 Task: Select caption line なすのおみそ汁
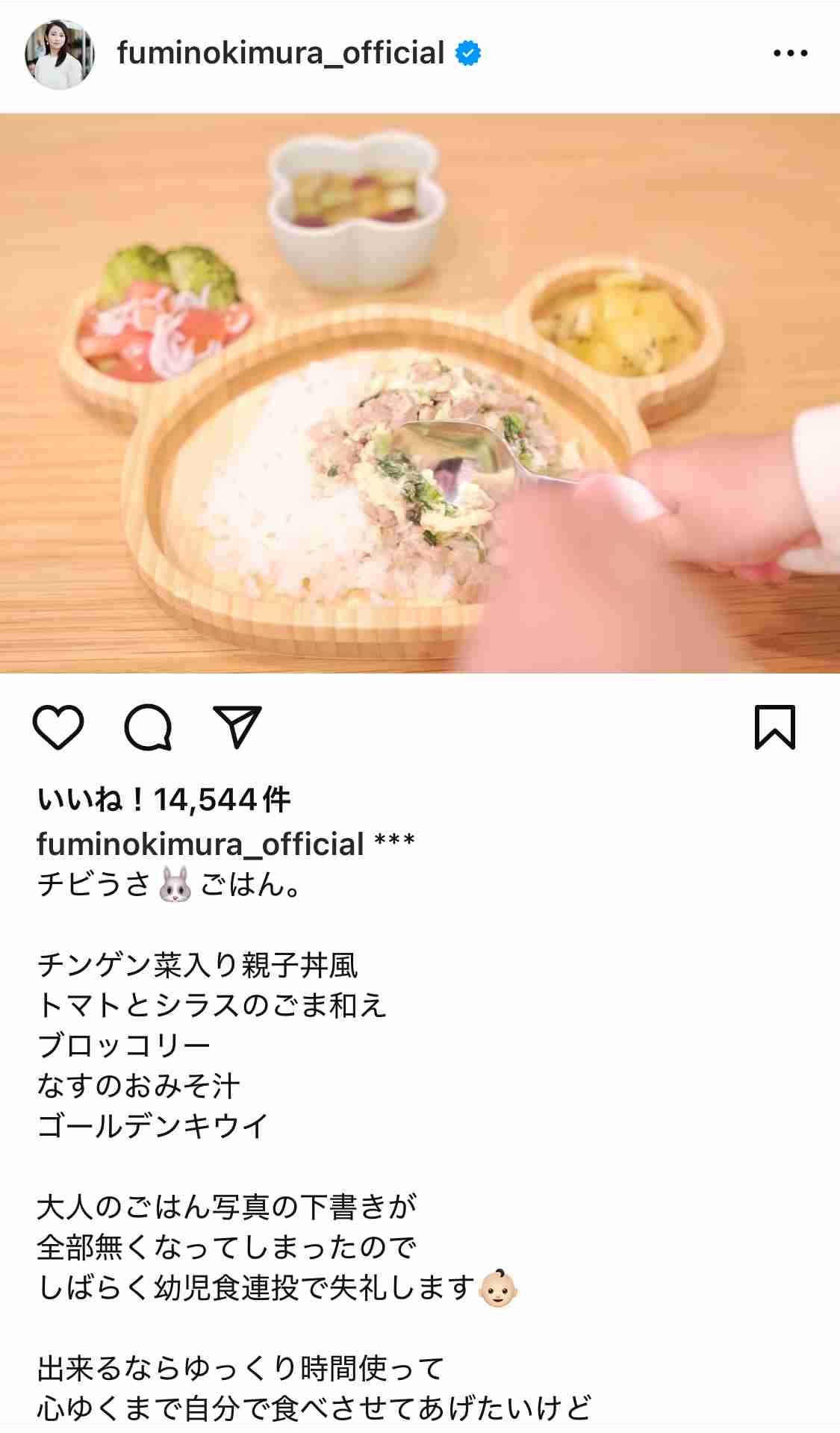[138, 1086]
